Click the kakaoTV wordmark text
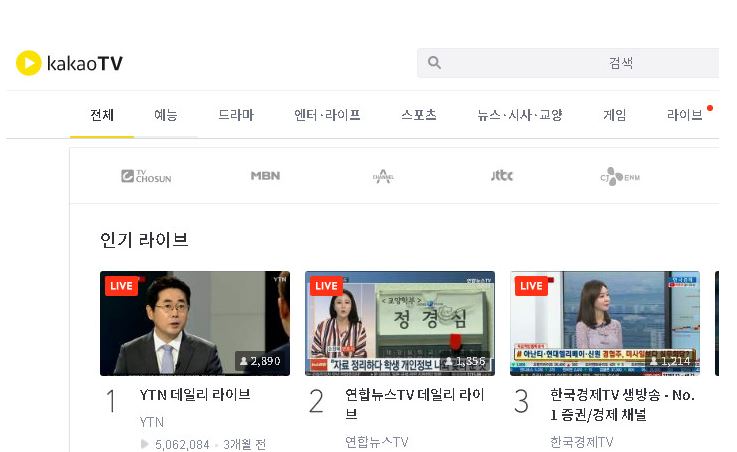Screen dimensions: 737x452 pyautogui.click(x=85, y=63)
